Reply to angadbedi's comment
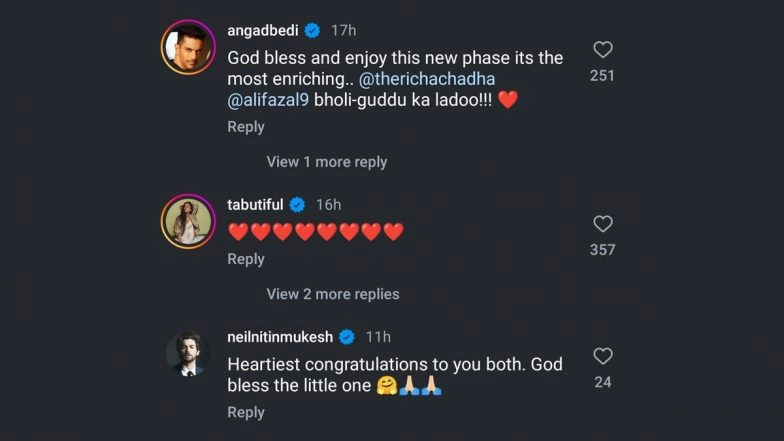The width and height of the screenshot is (784, 441). point(246,127)
